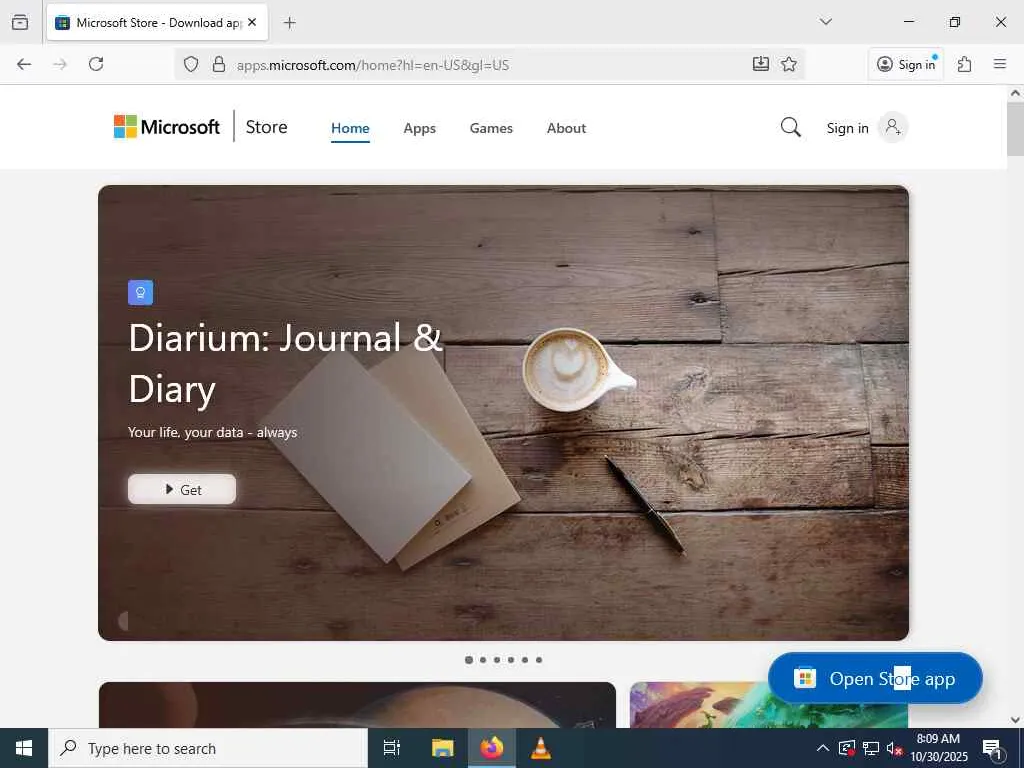Image resolution: width=1024 pixels, height=768 pixels.
Task: Click the Firefox taskbar icon
Action: click(492, 748)
